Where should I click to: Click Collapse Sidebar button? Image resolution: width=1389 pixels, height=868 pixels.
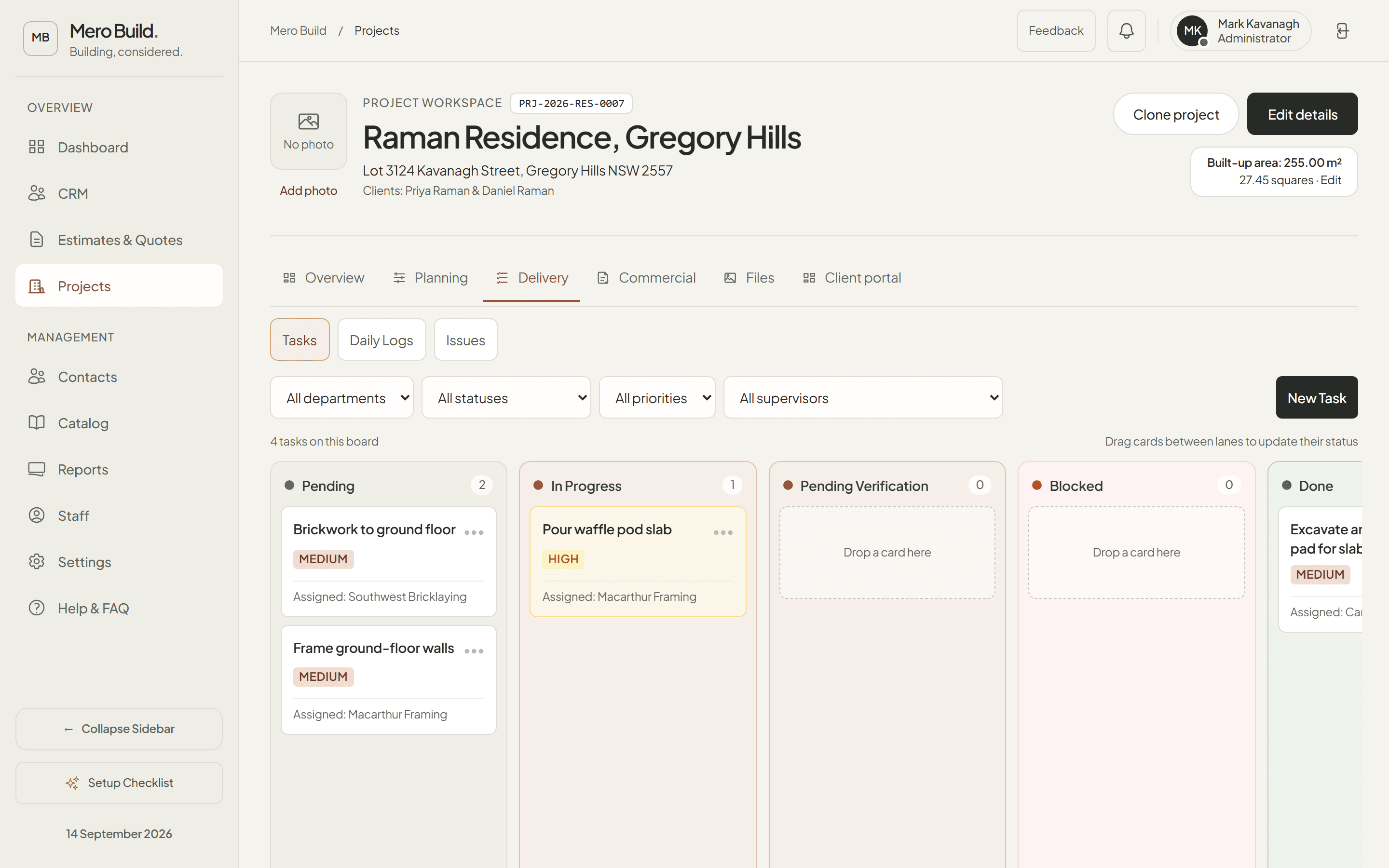click(x=119, y=729)
